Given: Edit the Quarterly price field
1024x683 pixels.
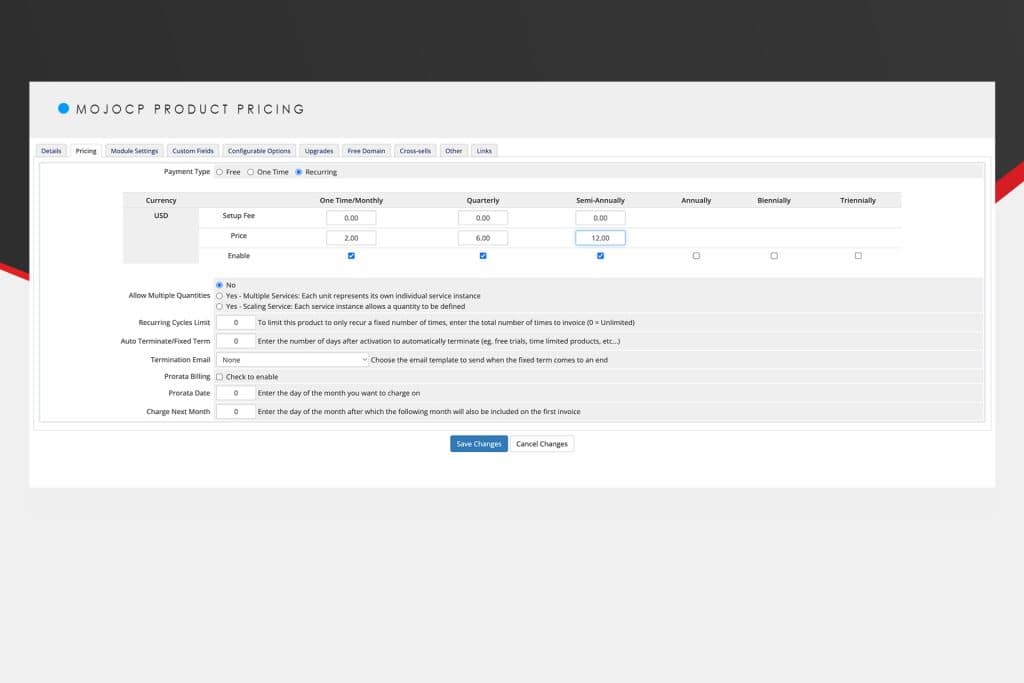Looking at the screenshot, I should click(x=483, y=238).
